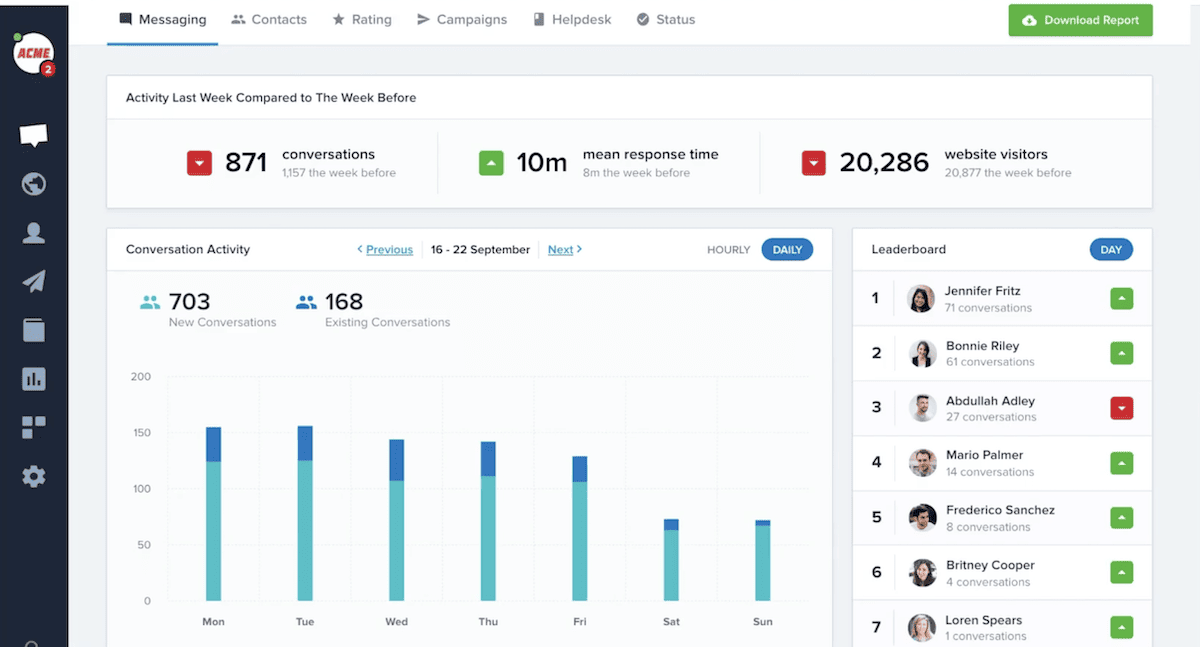The width and height of the screenshot is (1200, 647).
Task: Click the ACME logo avatar
Action: 33,53
